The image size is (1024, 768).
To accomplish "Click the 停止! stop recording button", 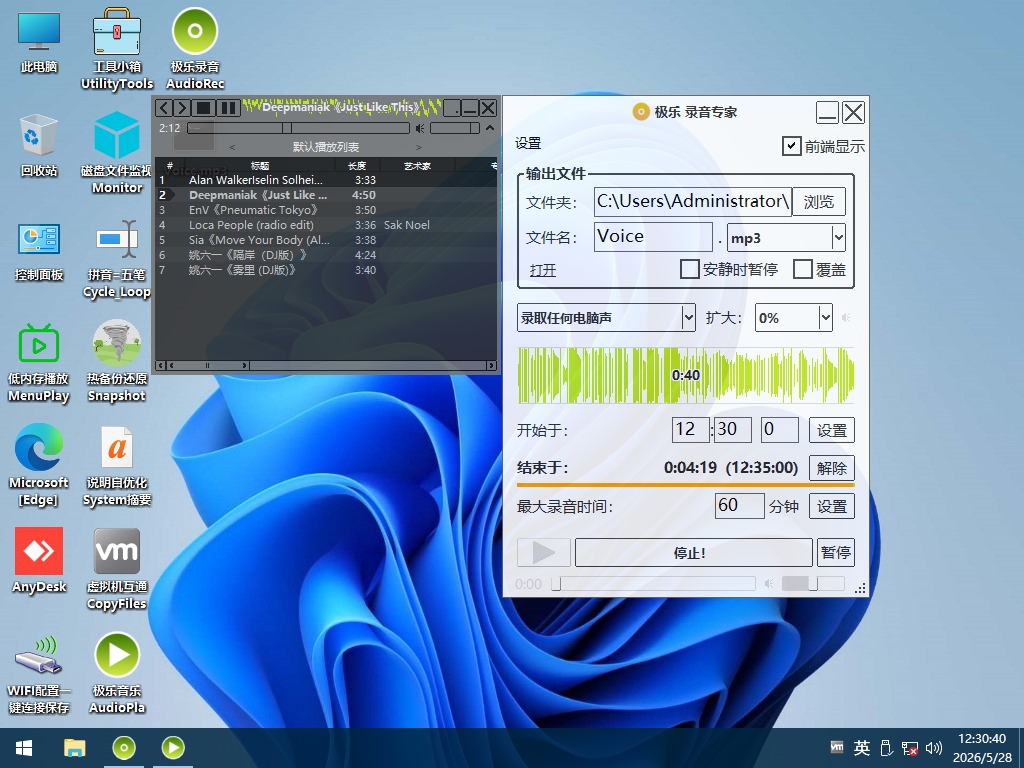I will click(694, 553).
